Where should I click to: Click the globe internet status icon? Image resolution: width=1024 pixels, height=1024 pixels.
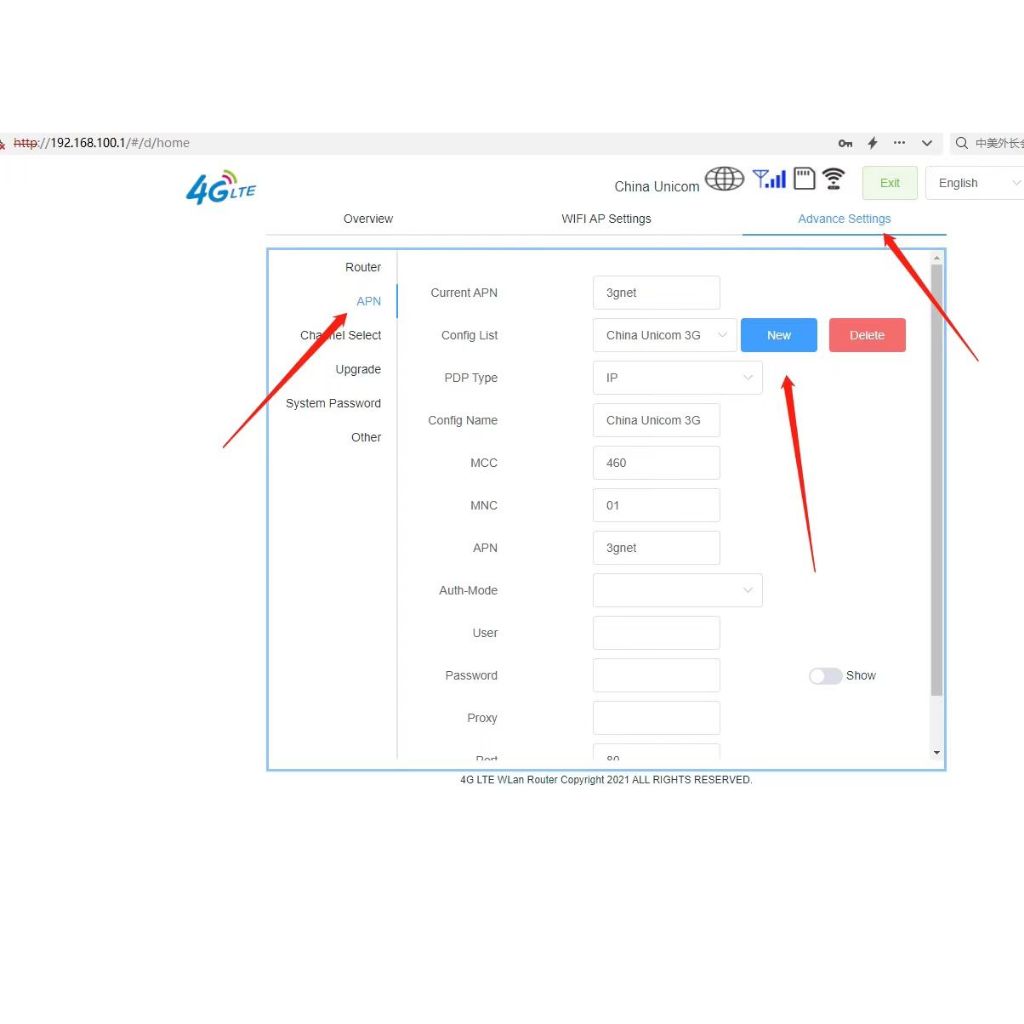[x=724, y=178]
